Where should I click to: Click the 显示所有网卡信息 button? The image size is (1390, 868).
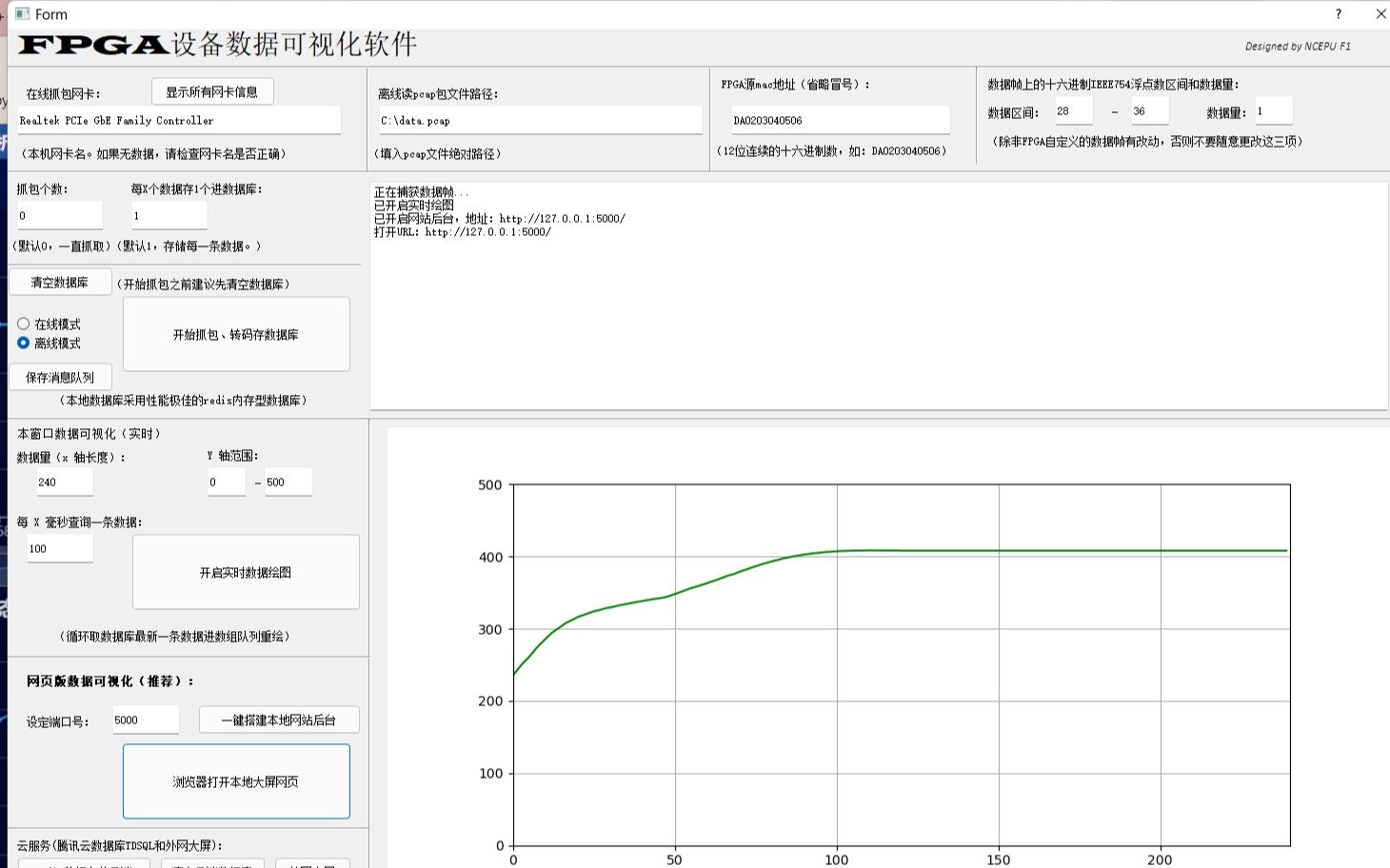pyautogui.click(x=211, y=91)
